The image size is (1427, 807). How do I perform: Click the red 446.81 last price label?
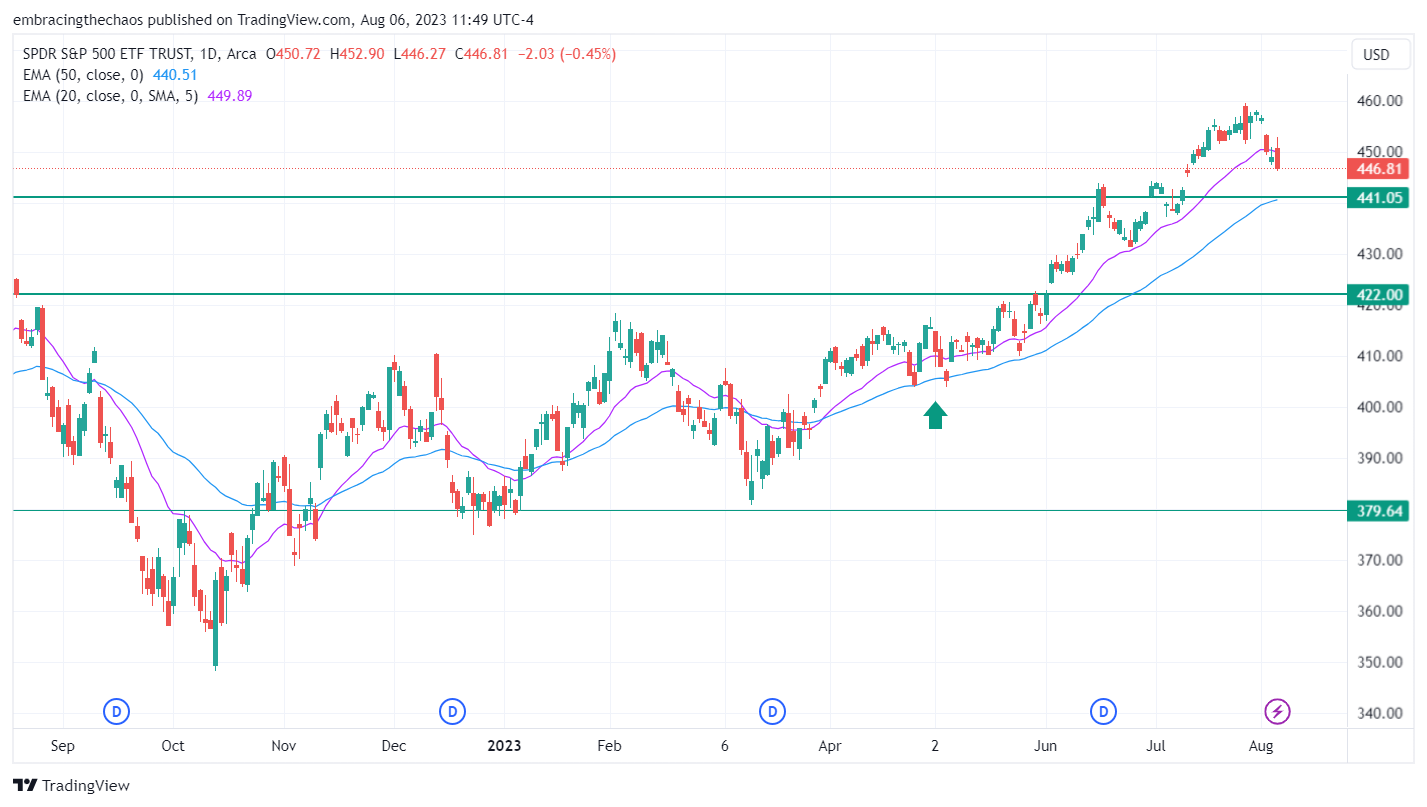point(1378,169)
